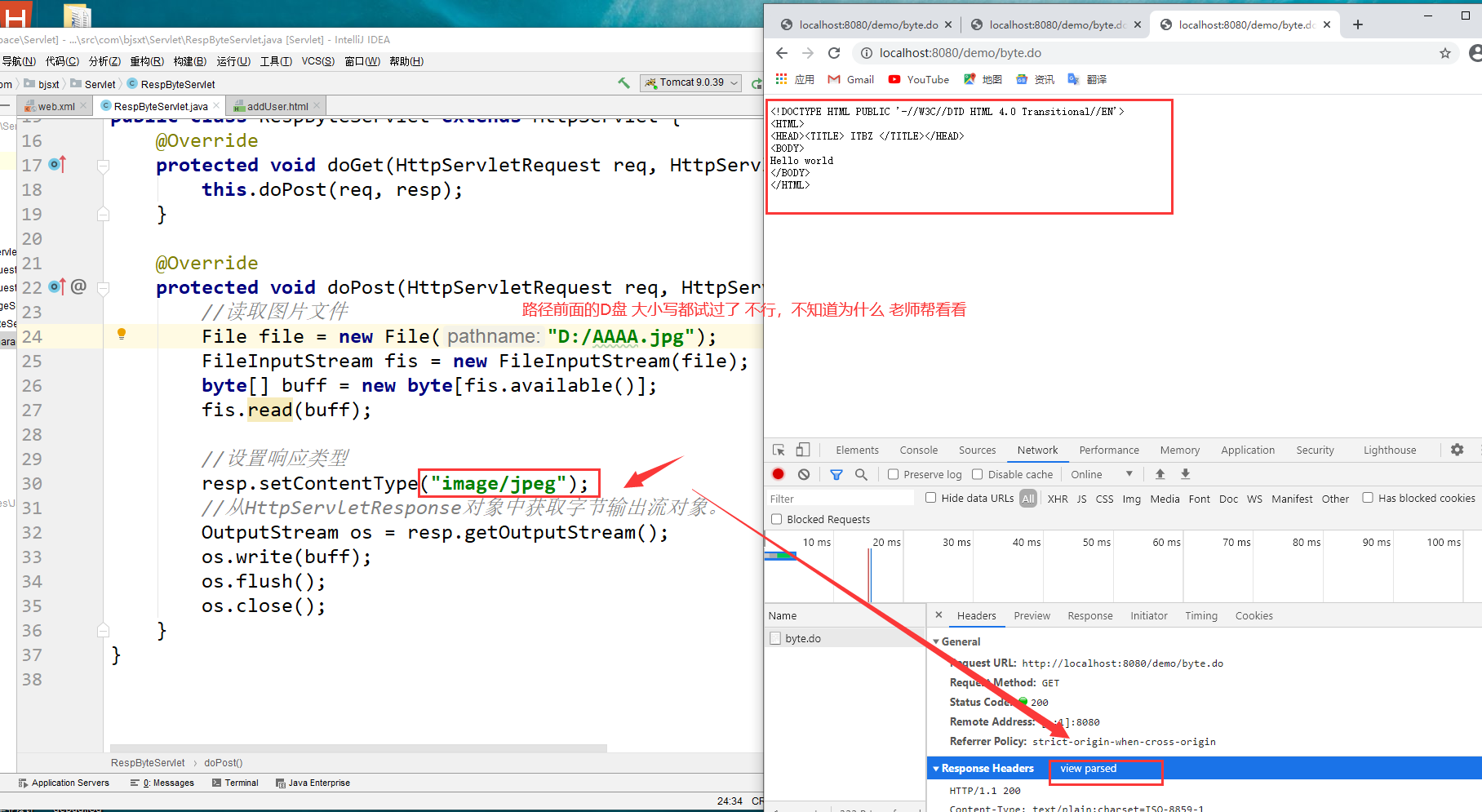The height and width of the screenshot is (812, 1482).
Task: Click the bjsxt breadcrumb in navigation bar
Action: (42, 84)
